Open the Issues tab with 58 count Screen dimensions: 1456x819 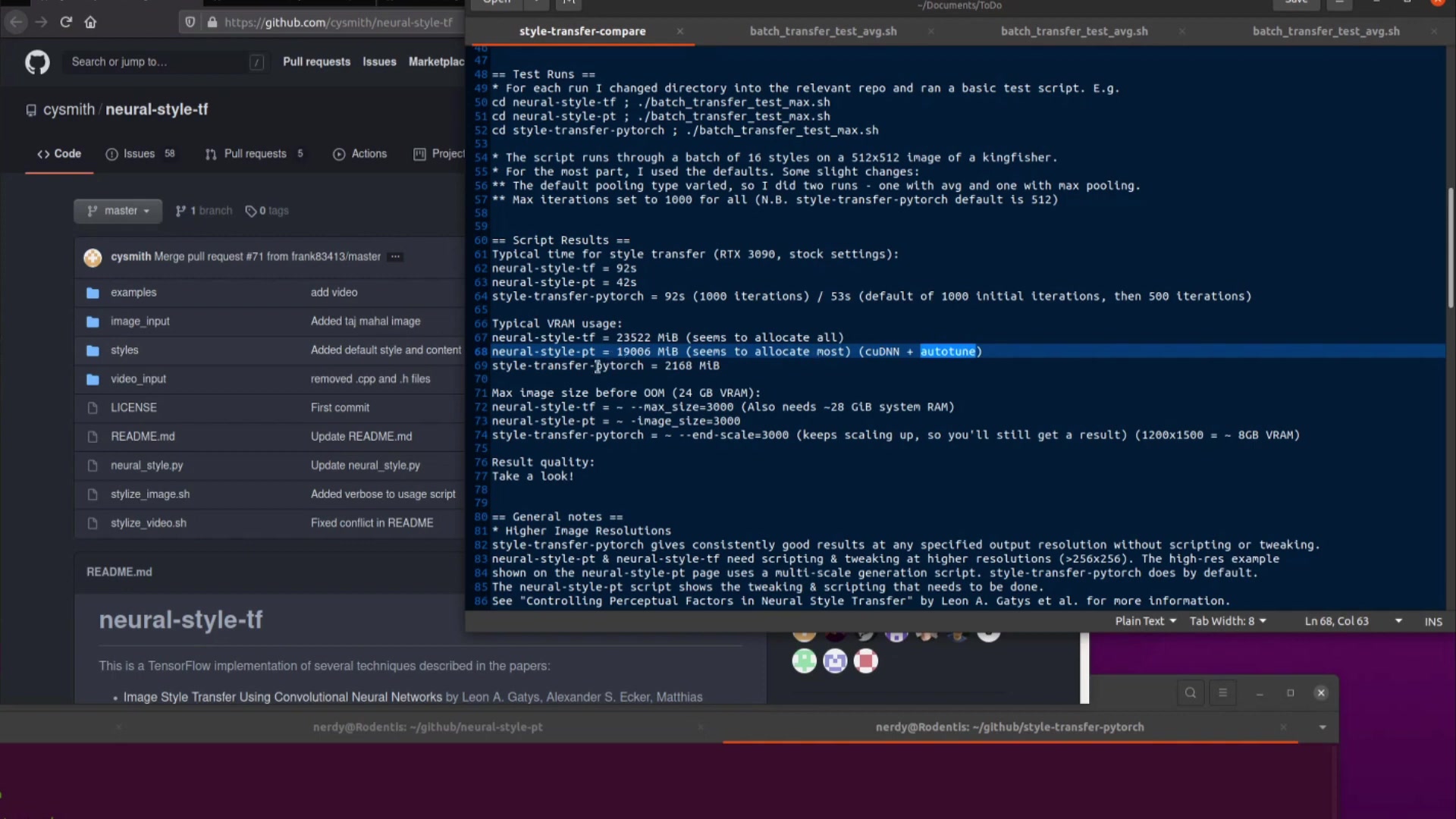pyautogui.click(x=141, y=154)
